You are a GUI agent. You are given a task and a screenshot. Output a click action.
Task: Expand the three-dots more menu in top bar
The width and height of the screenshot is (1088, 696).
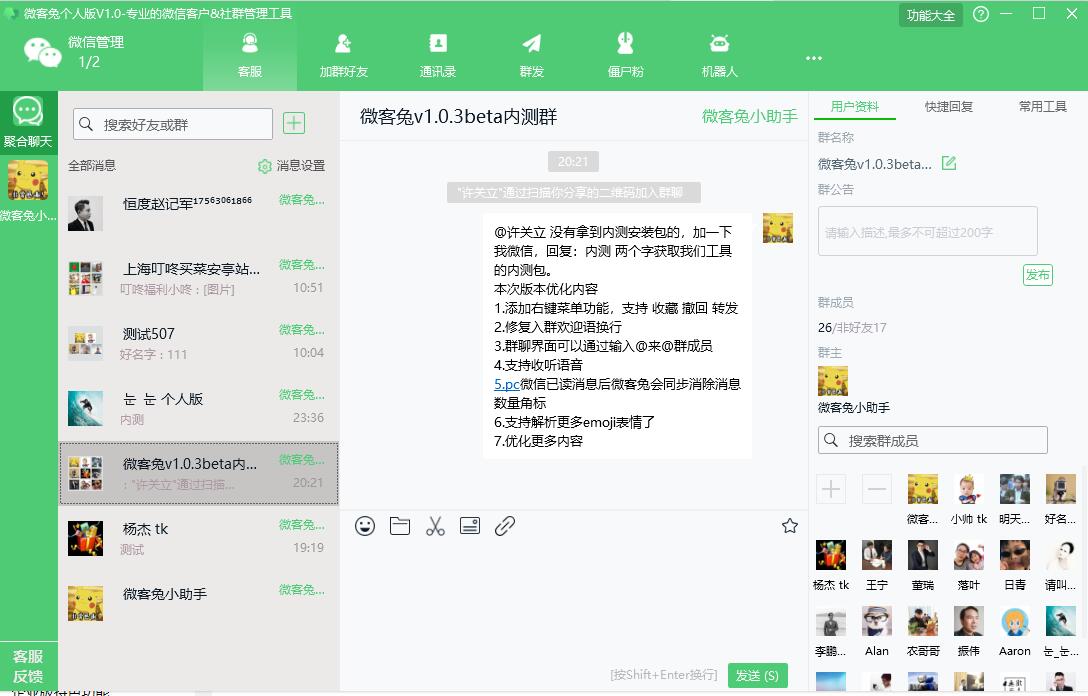(814, 58)
